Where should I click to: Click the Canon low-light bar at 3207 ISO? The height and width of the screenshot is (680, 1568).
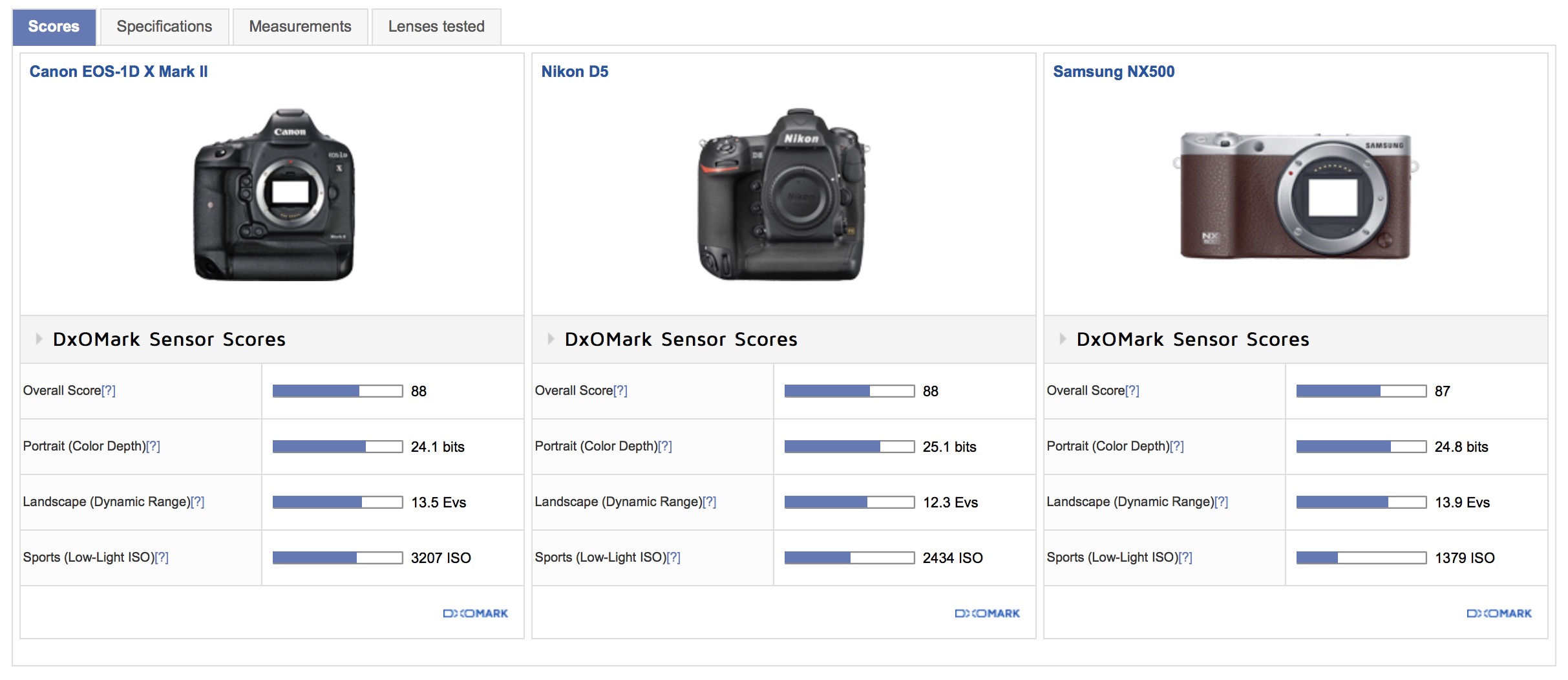(338, 558)
